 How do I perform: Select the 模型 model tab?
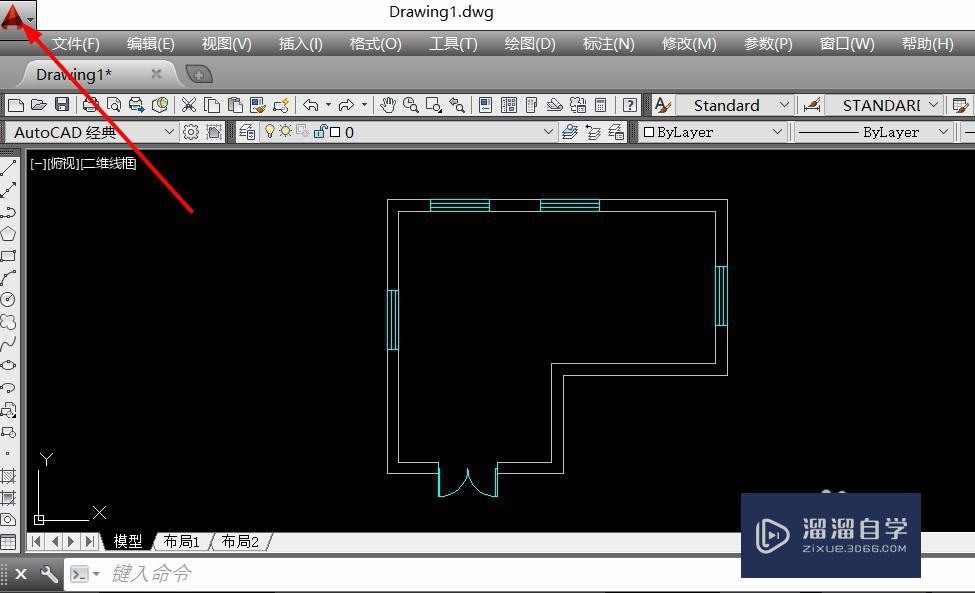point(127,541)
